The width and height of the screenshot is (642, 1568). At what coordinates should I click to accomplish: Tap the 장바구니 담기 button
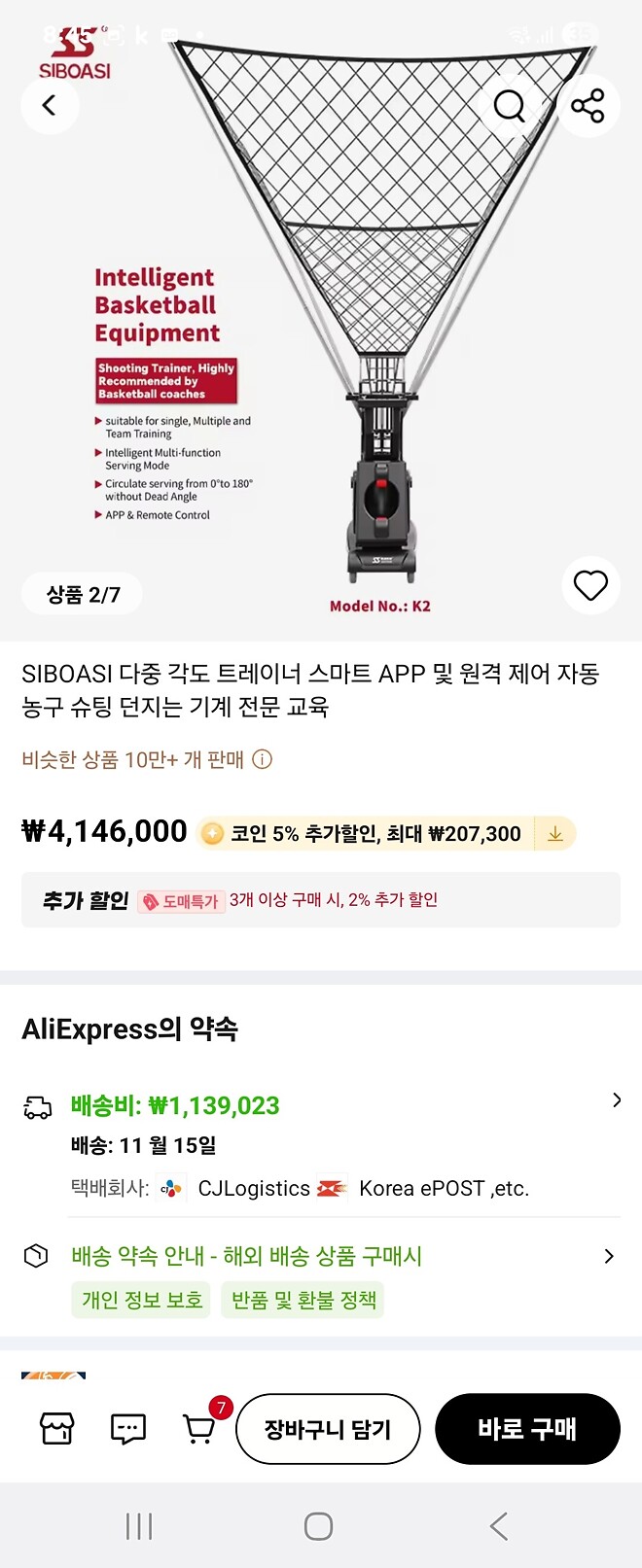(x=328, y=1428)
